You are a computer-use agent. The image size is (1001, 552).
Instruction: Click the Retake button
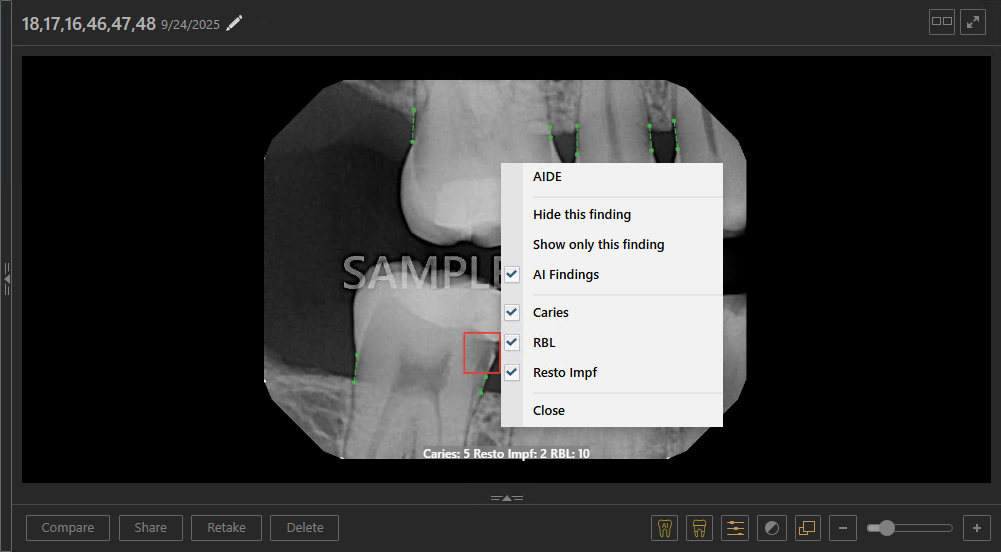tap(226, 528)
